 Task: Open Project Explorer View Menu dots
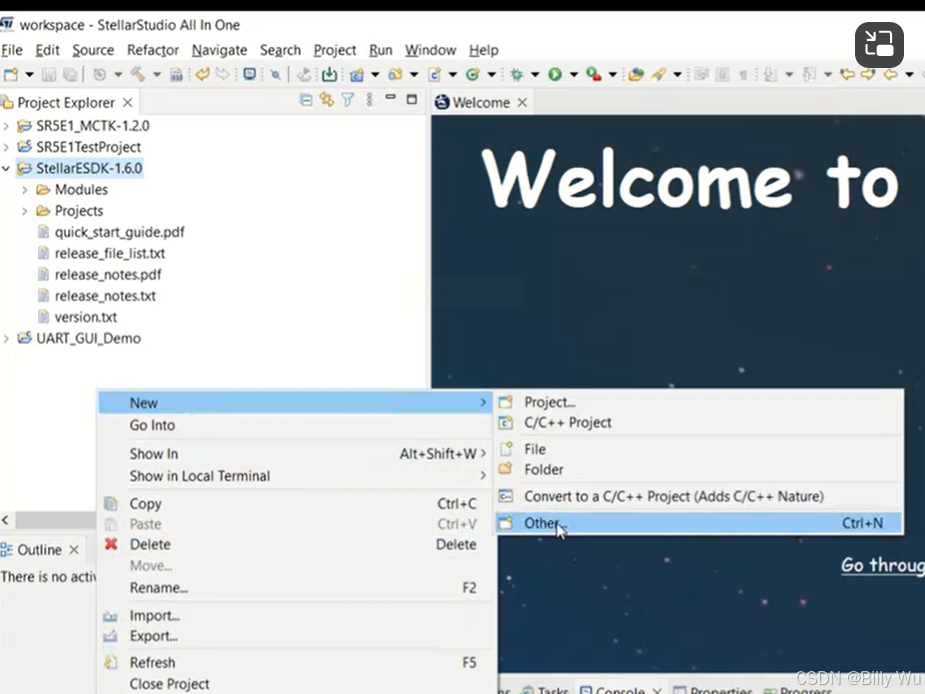point(369,100)
